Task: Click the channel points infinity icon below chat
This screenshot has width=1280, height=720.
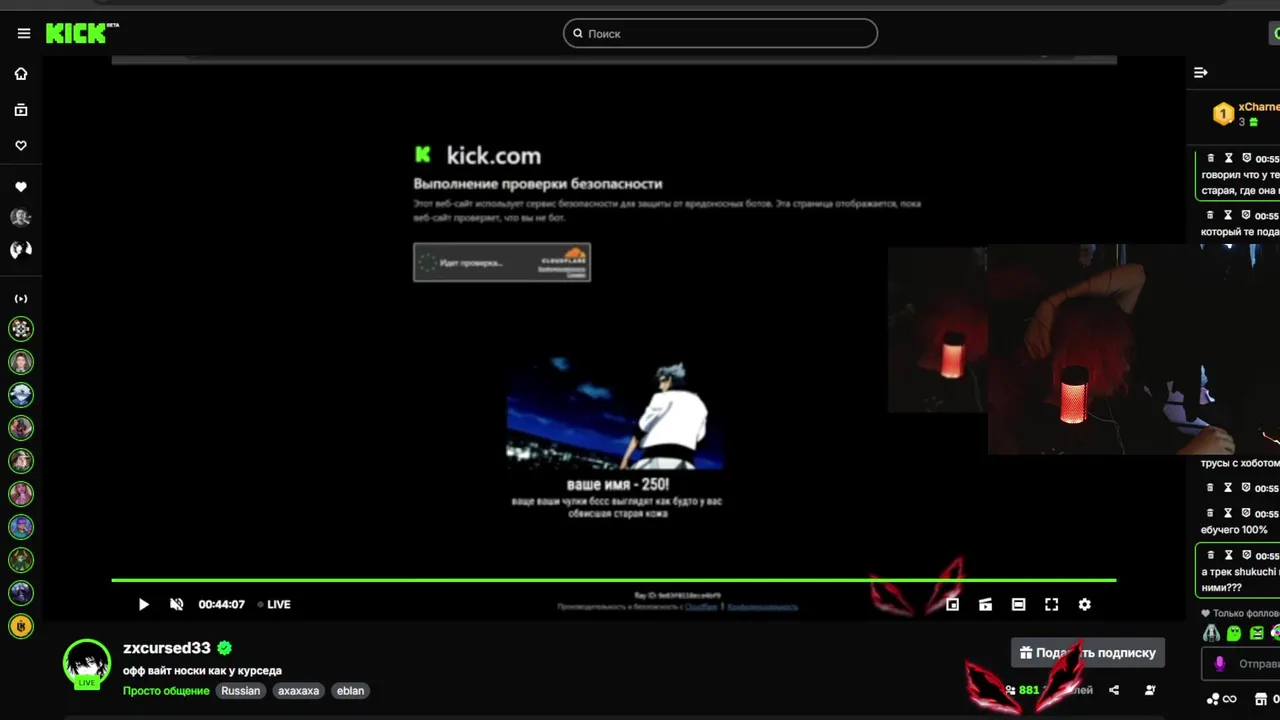Action: tap(1220, 699)
